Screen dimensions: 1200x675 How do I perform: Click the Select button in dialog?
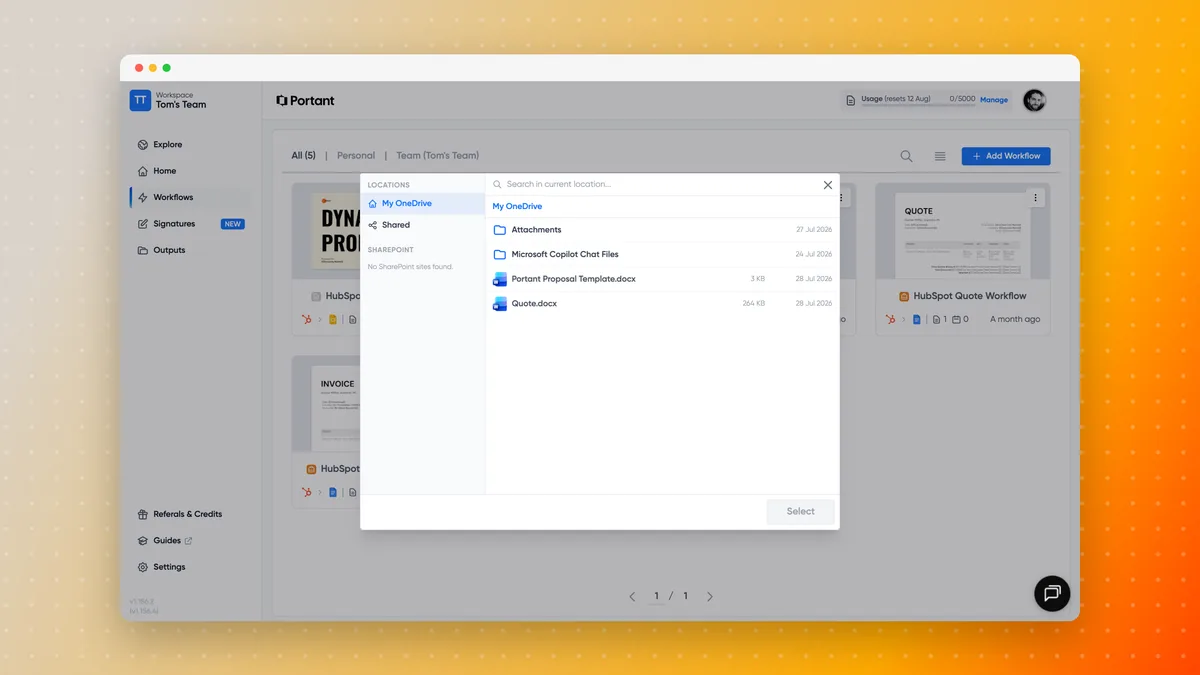800,511
